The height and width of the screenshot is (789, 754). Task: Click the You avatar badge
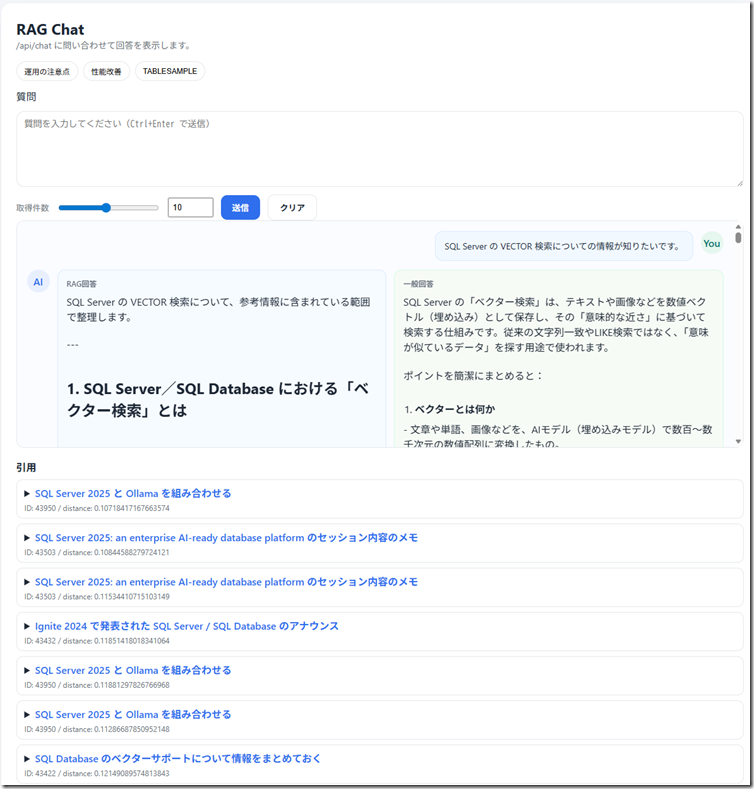pyautogui.click(x=712, y=244)
